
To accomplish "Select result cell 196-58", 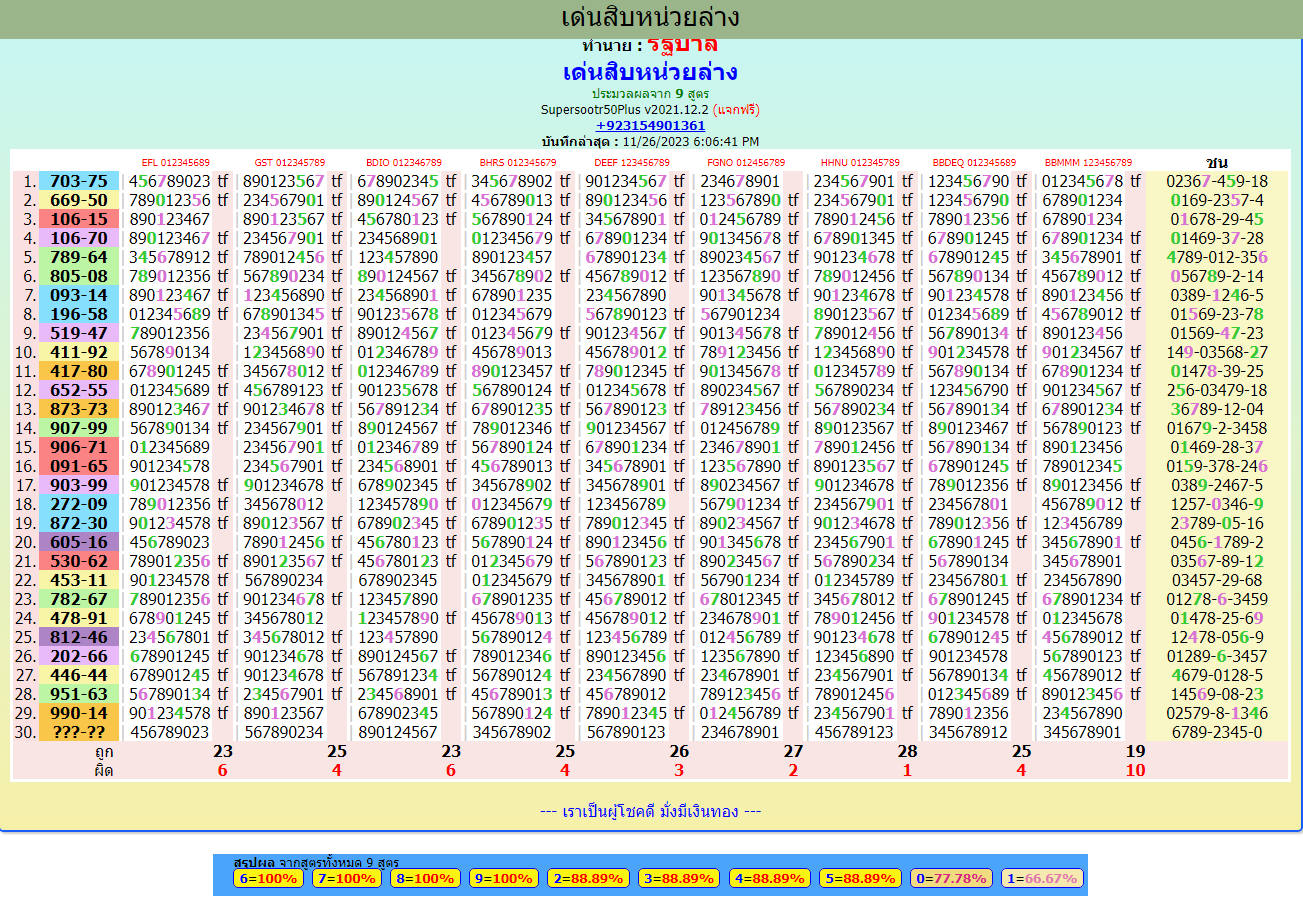I will click(79, 314).
